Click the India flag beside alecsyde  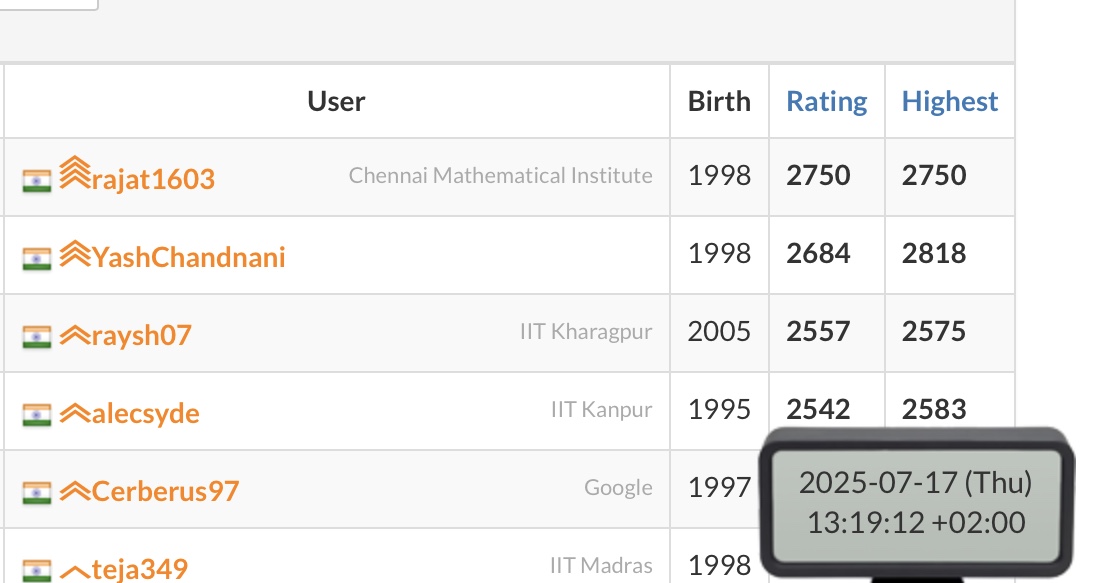pos(36,415)
